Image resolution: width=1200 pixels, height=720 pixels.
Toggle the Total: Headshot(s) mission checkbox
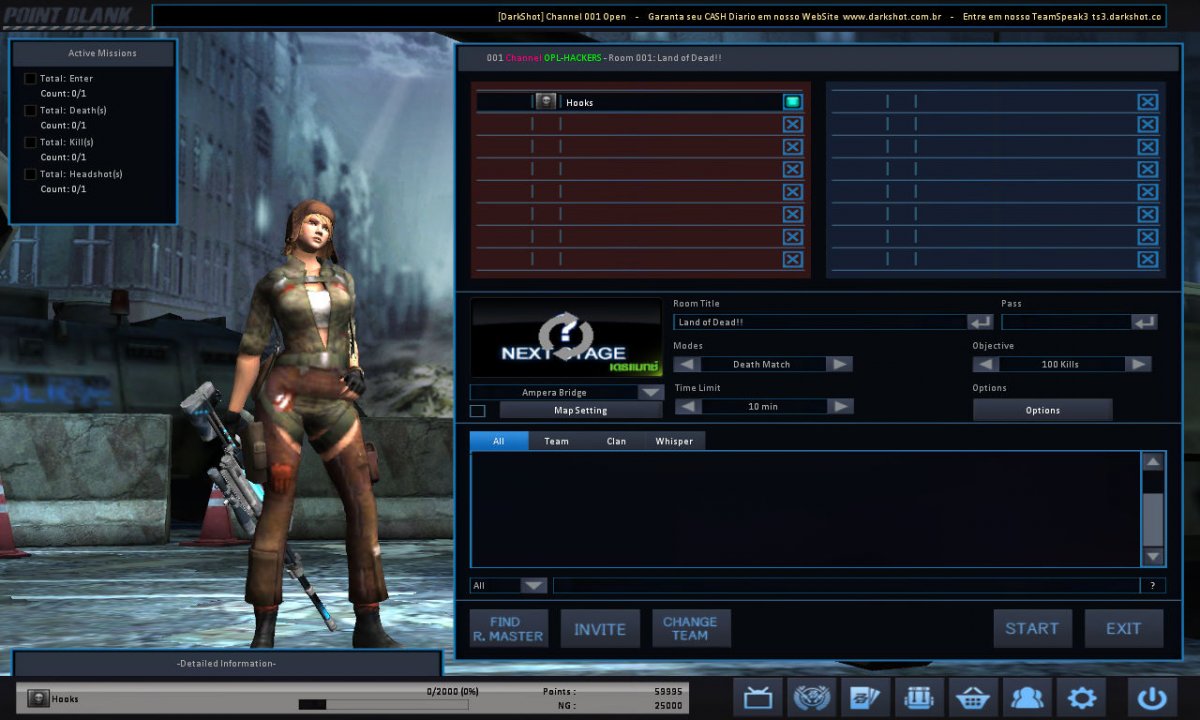[x=30, y=174]
